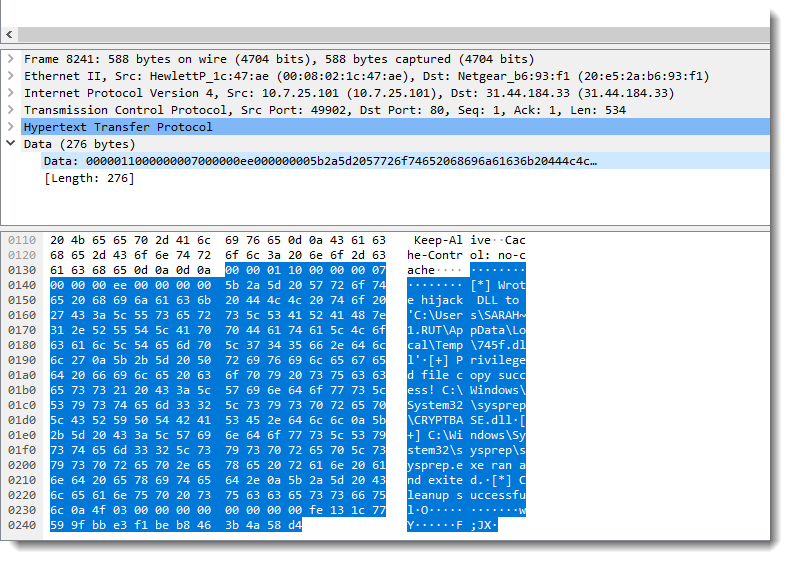The height and width of the screenshot is (561, 790).
Task: Click the scroll-left arrow above packet details
Action: point(10,34)
